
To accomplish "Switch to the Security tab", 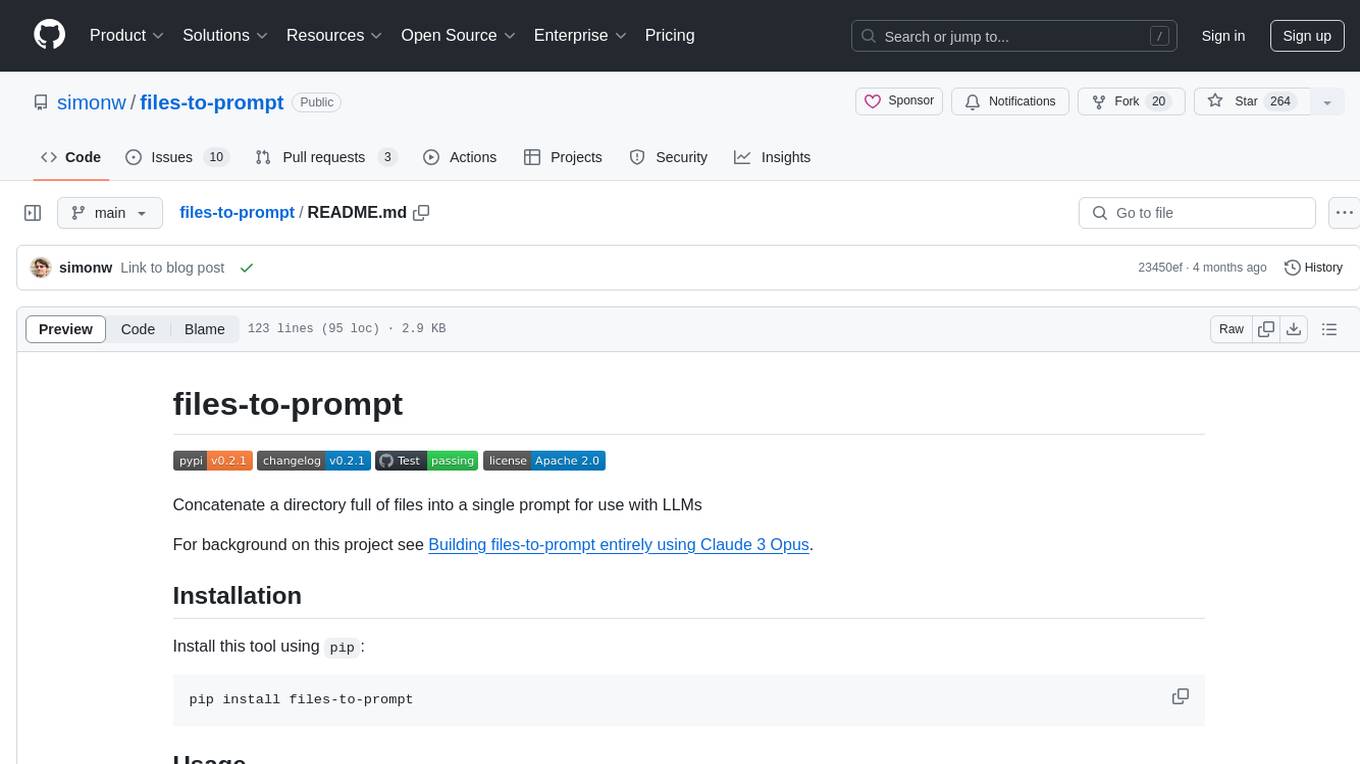I will click(x=668, y=157).
